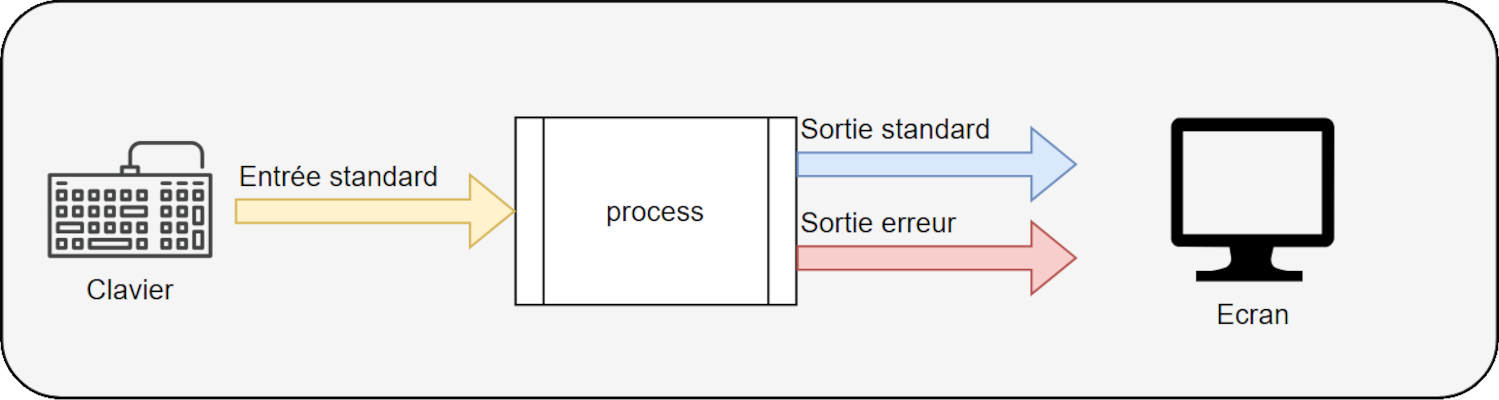Select the red Sortie erreur arrow
1499x400 pixels.
pyautogui.click(x=936, y=258)
